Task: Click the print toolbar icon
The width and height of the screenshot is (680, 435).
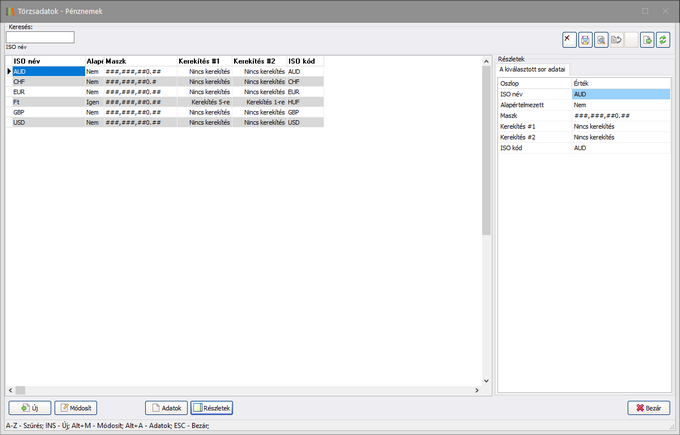Action: click(x=585, y=39)
